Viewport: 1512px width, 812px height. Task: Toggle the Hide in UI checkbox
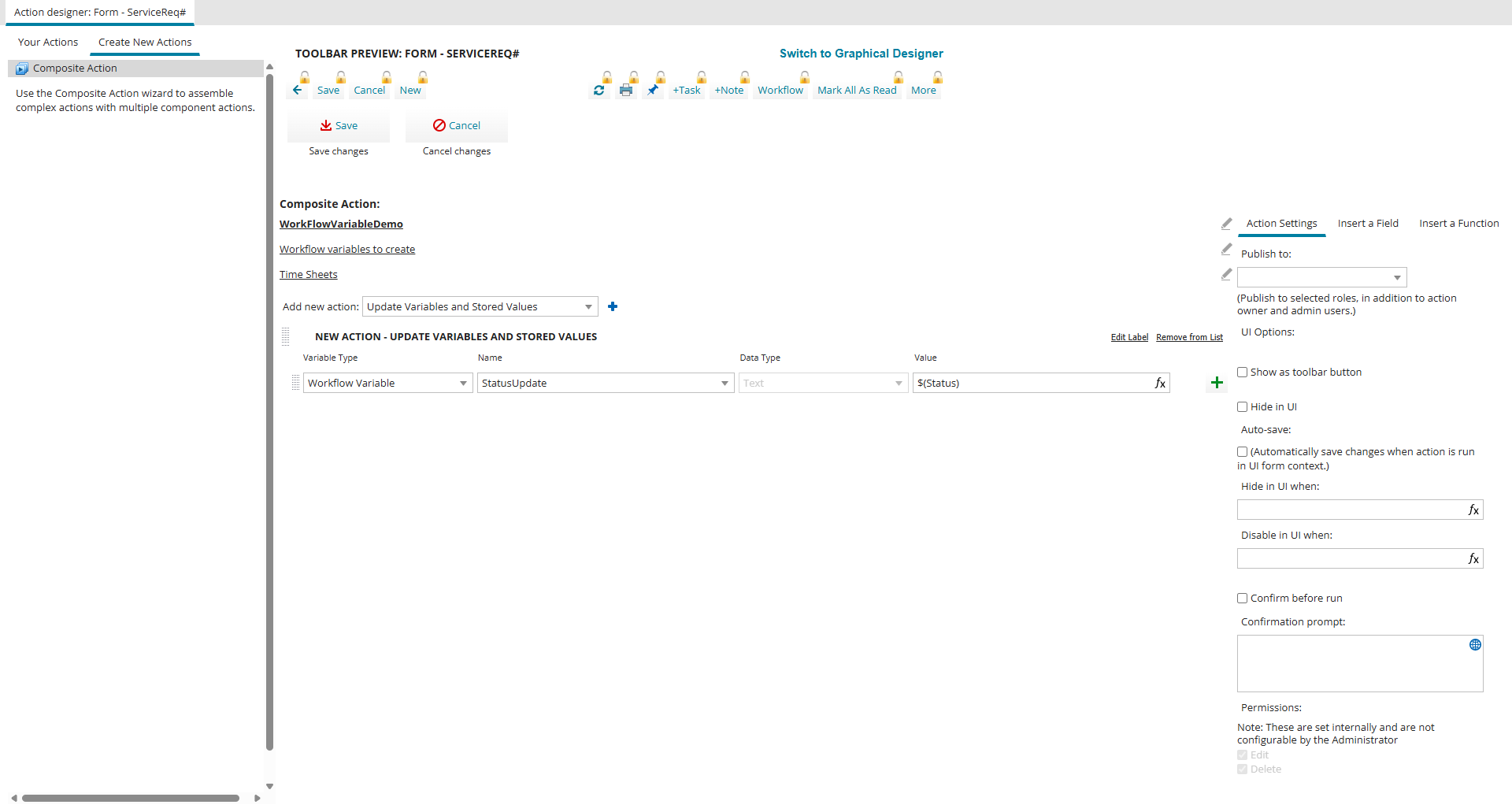[x=1243, y=407]
